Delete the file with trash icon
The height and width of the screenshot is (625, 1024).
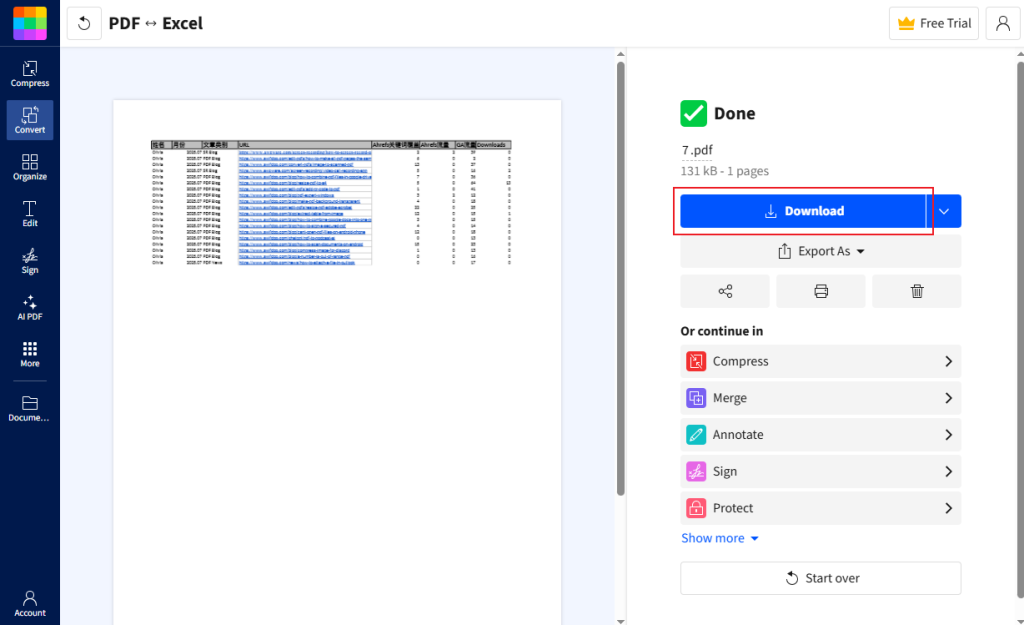(x=916, y=291)
